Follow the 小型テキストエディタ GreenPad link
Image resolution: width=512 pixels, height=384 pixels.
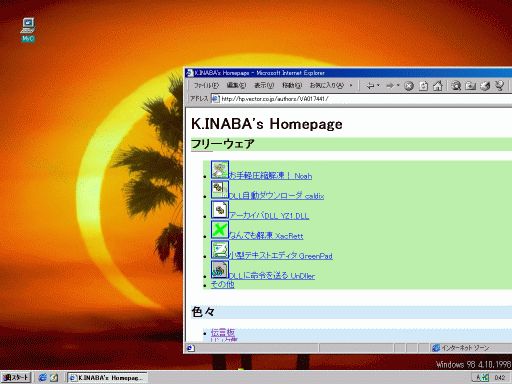281,255
